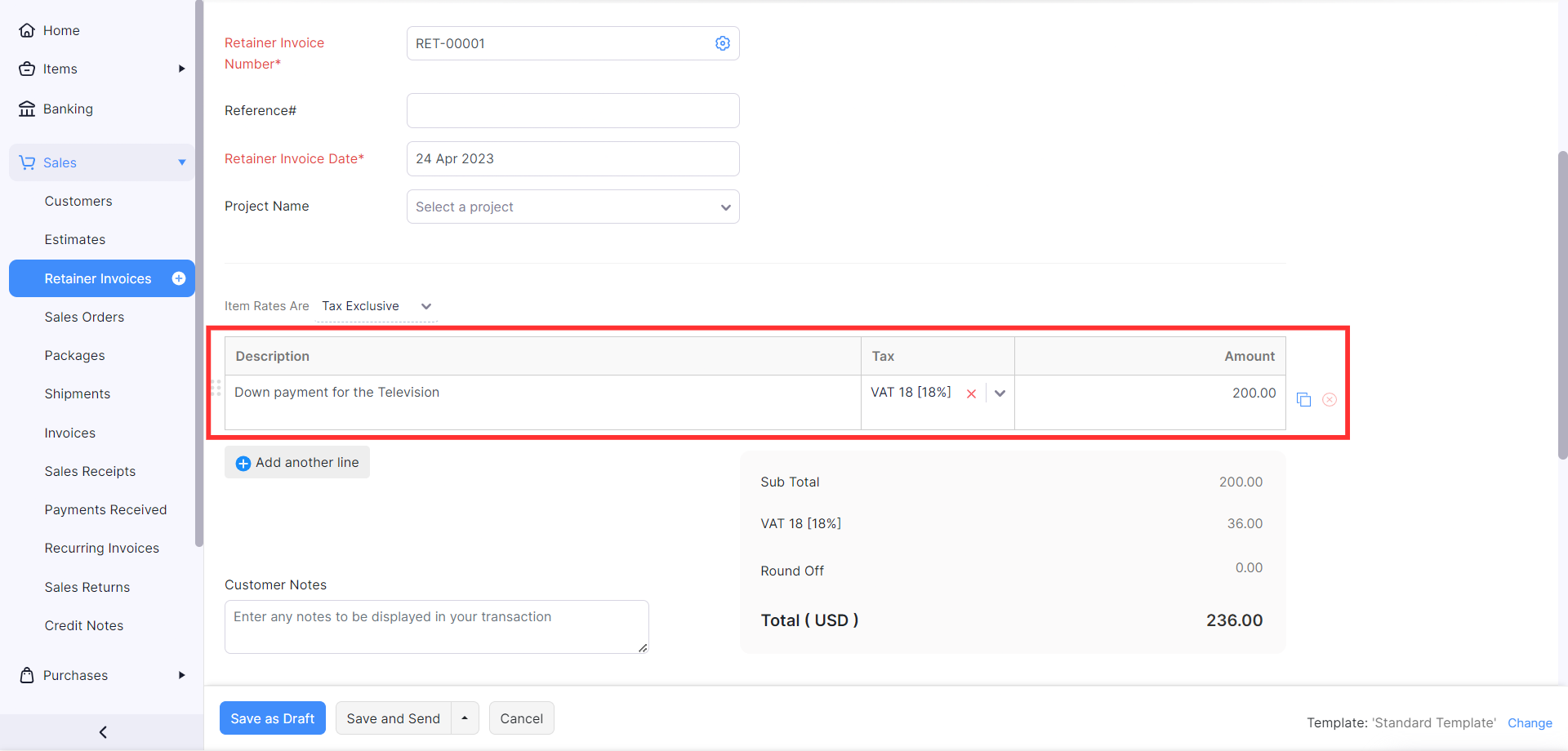Viewport: 1568px width, 751px height.
Task: Click the Sales shopping cart icon
Action: tap(27, 162)
